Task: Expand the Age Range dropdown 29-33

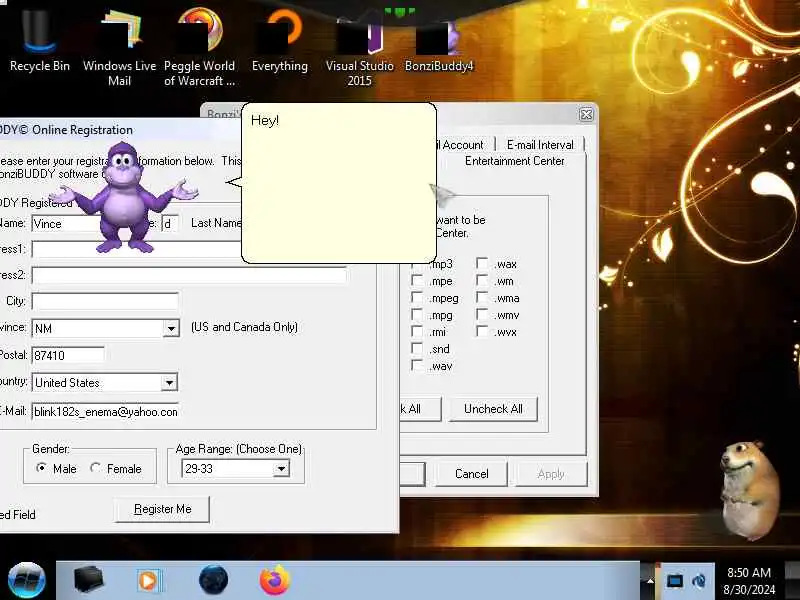Action: click(281, 469)
